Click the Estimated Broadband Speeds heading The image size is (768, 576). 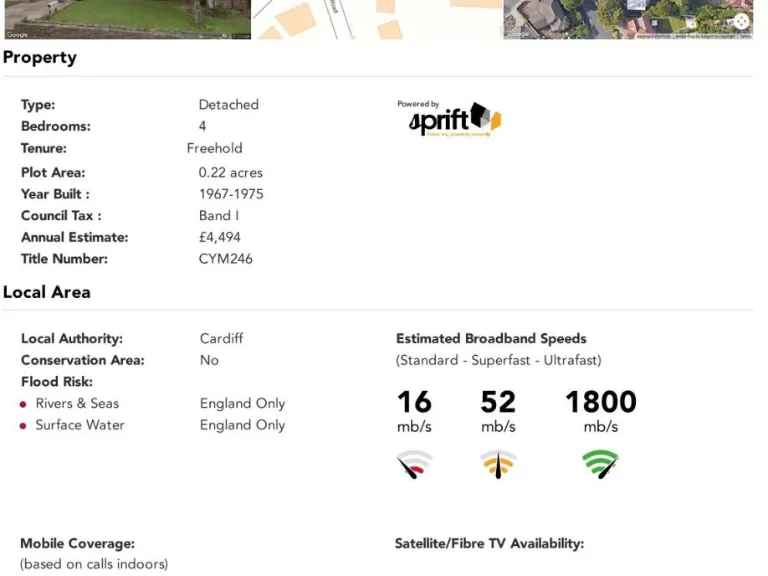point(491,339)
